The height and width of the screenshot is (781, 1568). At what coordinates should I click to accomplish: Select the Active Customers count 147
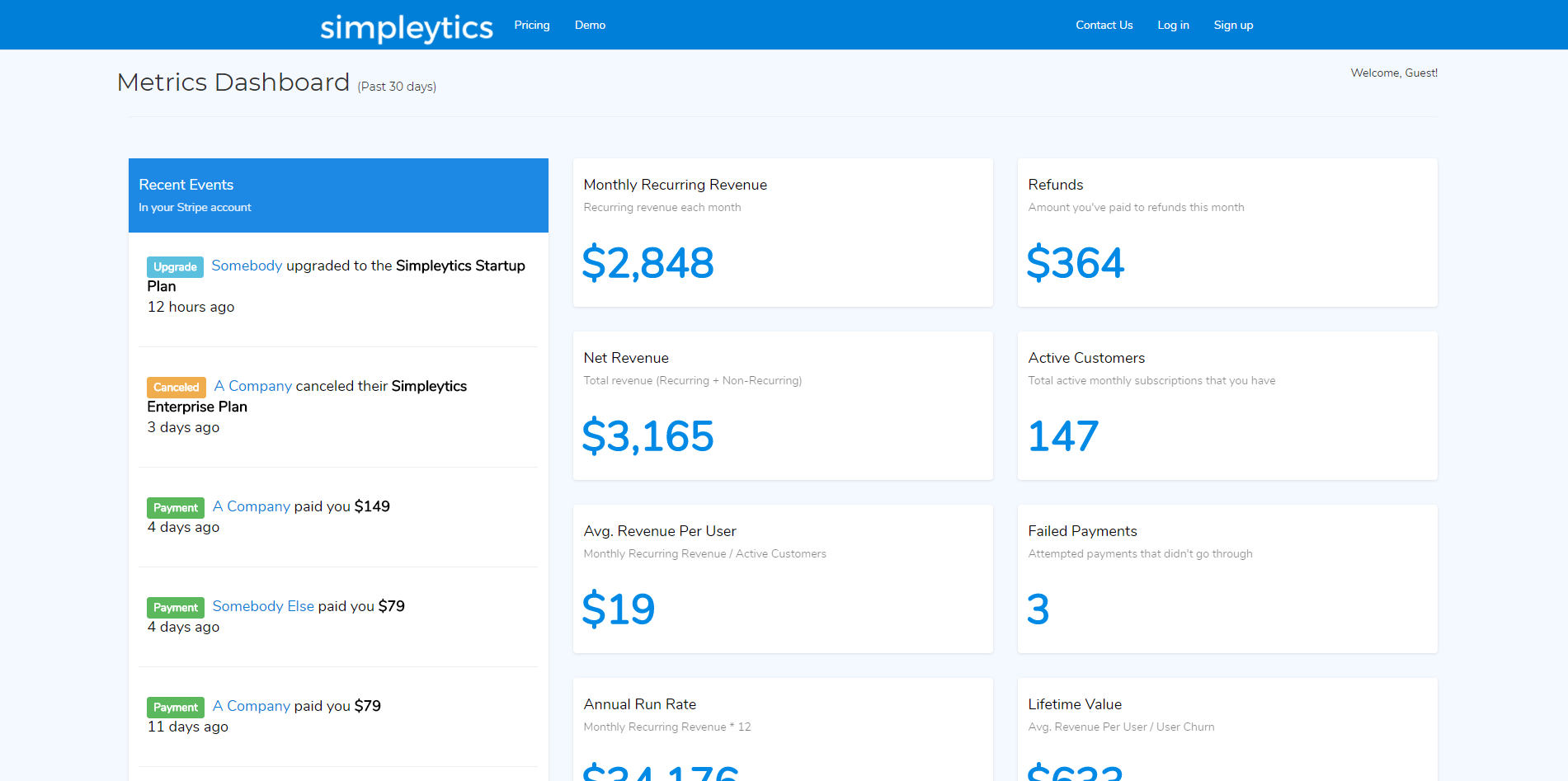tap(1062, 435)
